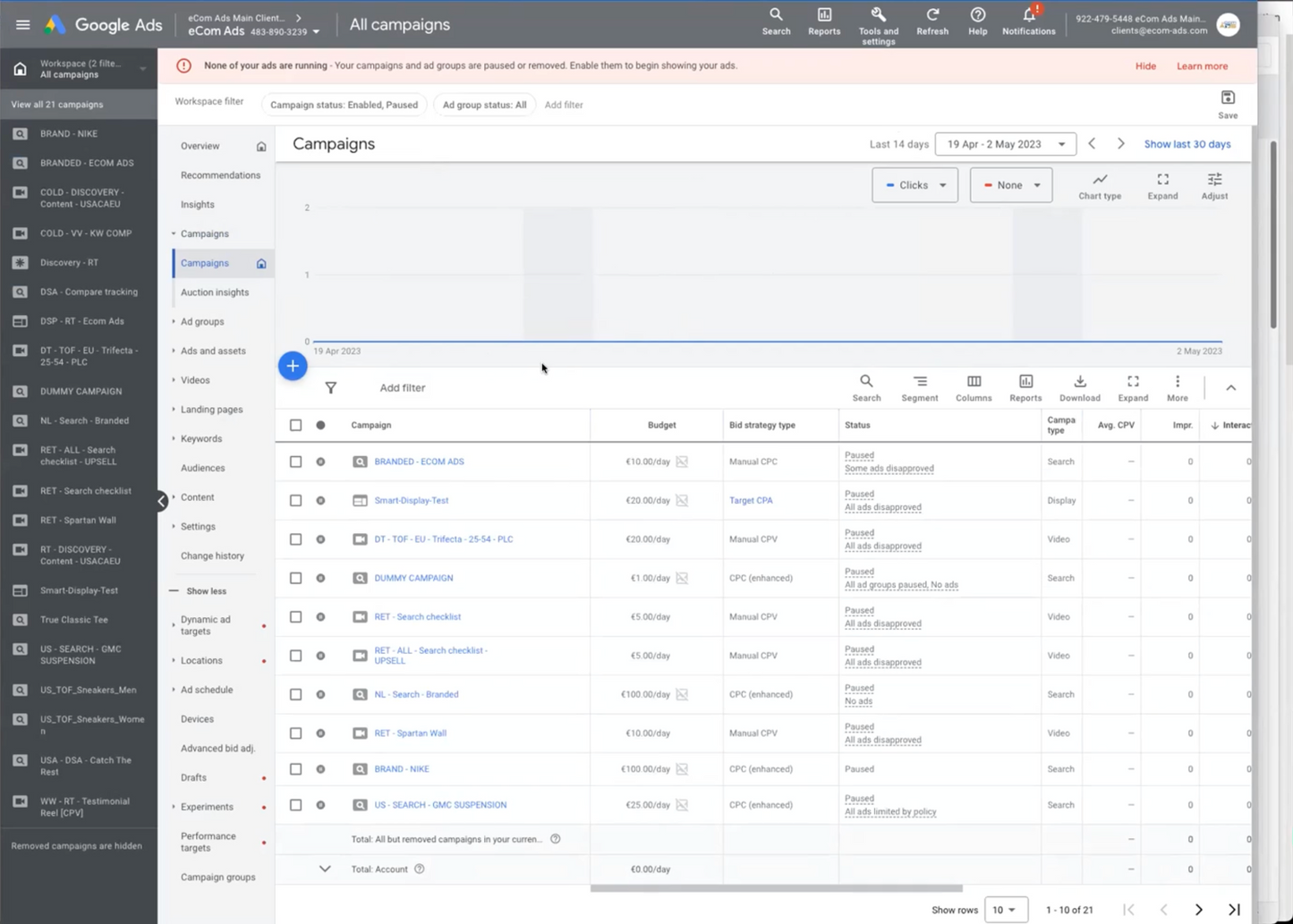The image size is (1293, 924).
Task: Open the NL - Search - Branded campaign
Action: point(415,694)
